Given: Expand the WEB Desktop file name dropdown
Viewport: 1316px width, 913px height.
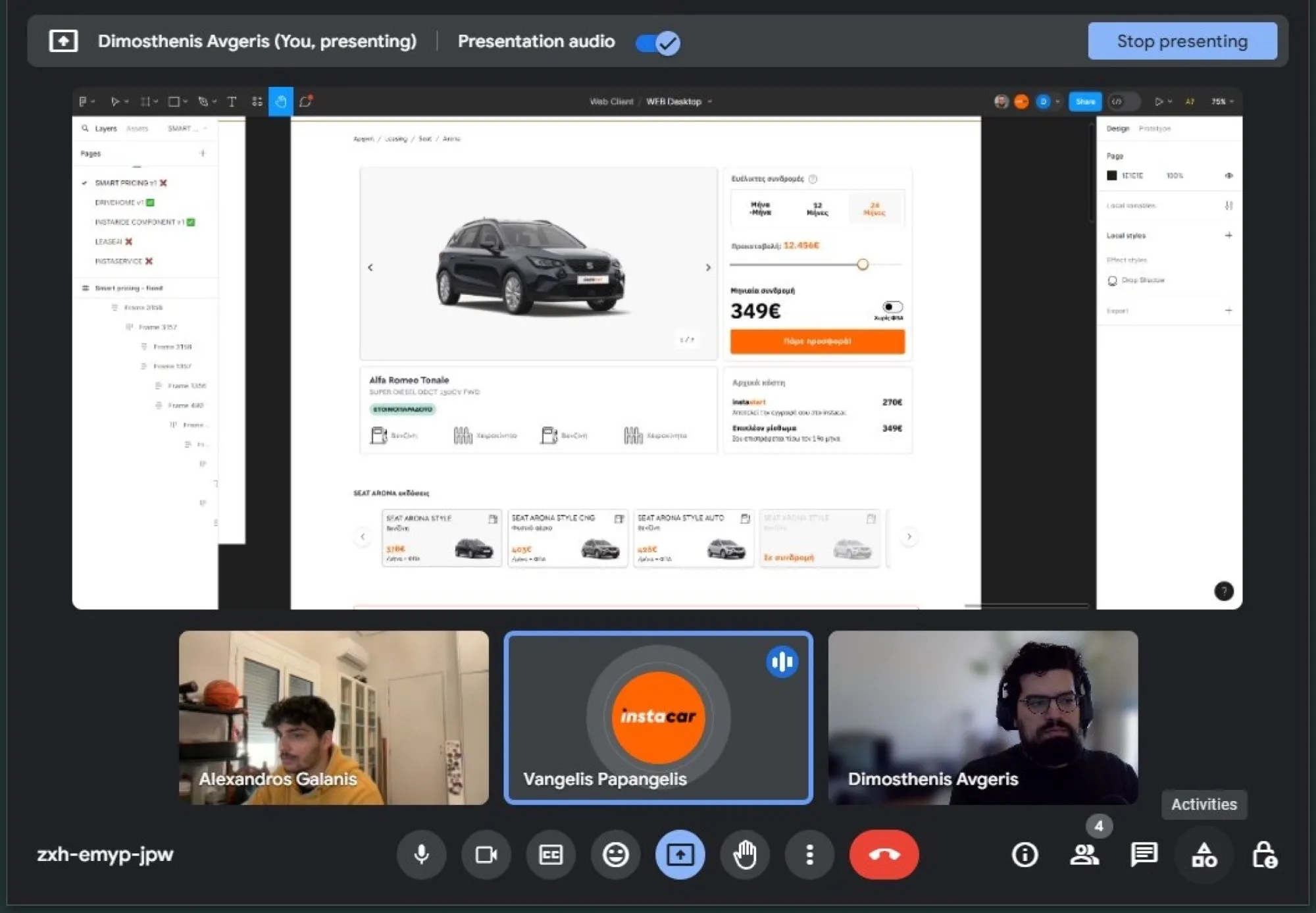Looking at the screenshot, I should pyautogui.click(x=710, y=101).
